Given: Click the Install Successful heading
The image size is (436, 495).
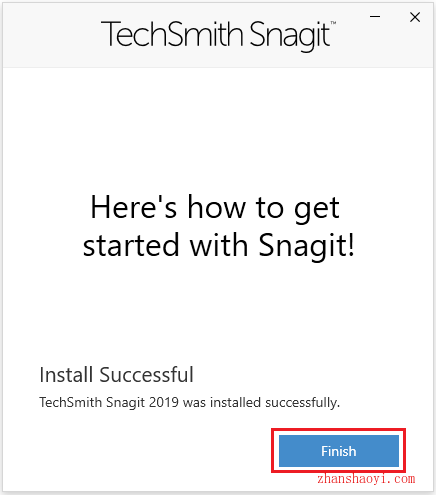Looking at the screenshot, I should [116, 375].
